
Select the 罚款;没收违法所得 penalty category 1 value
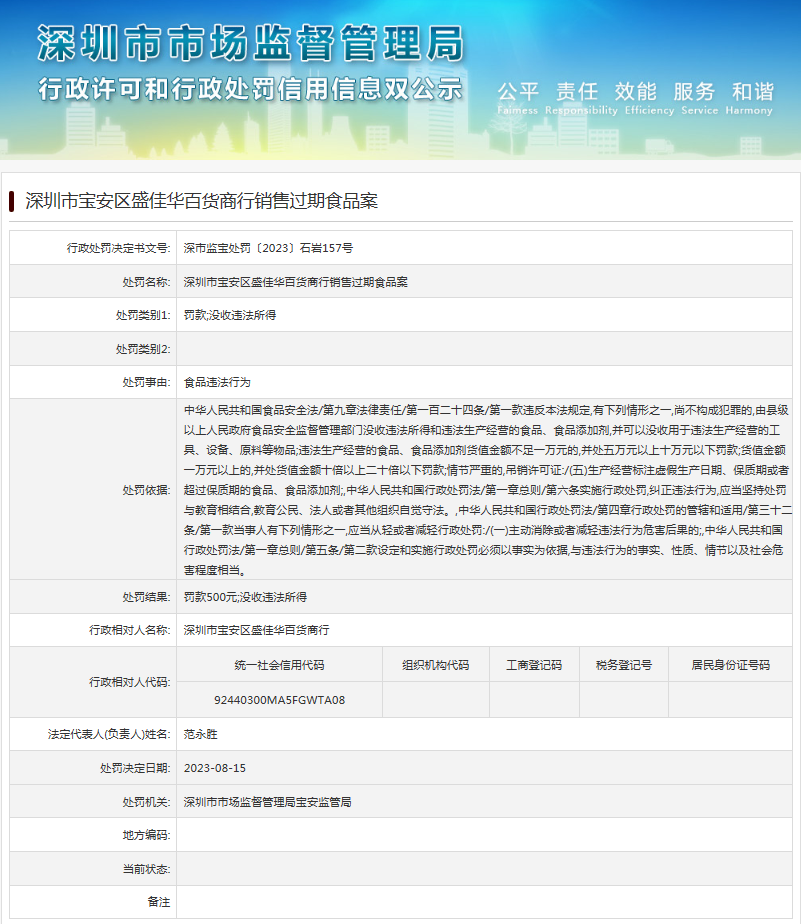[x=230, y=315]
